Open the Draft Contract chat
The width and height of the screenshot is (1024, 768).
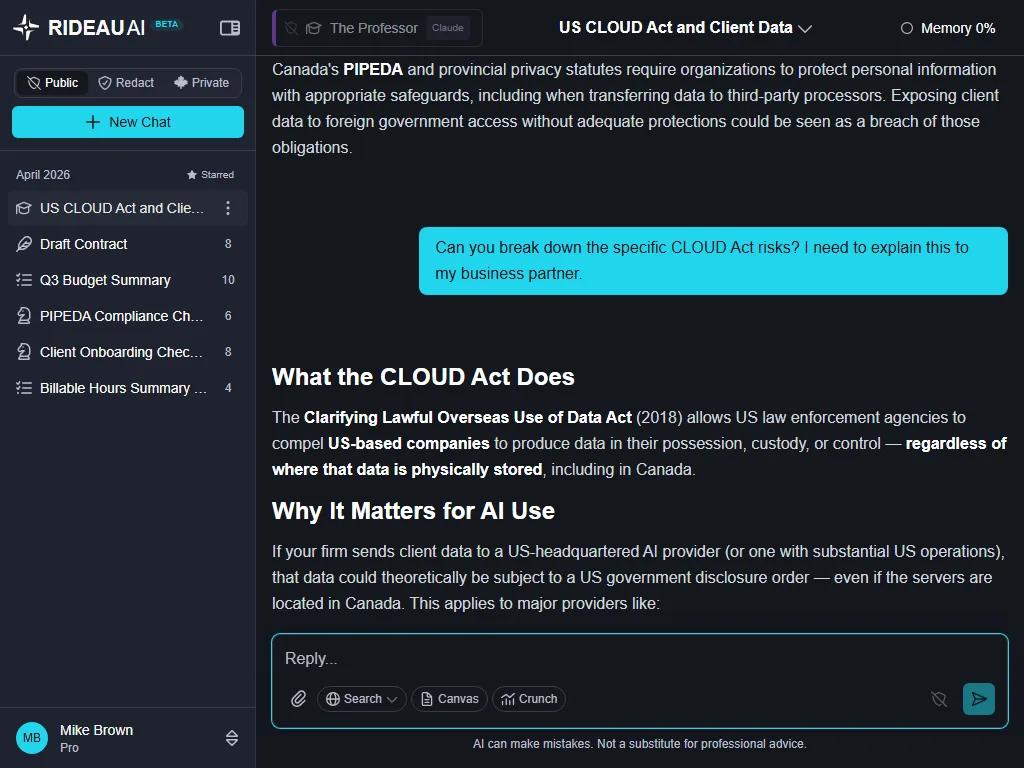pyautogui.click(x=128, y=244)
